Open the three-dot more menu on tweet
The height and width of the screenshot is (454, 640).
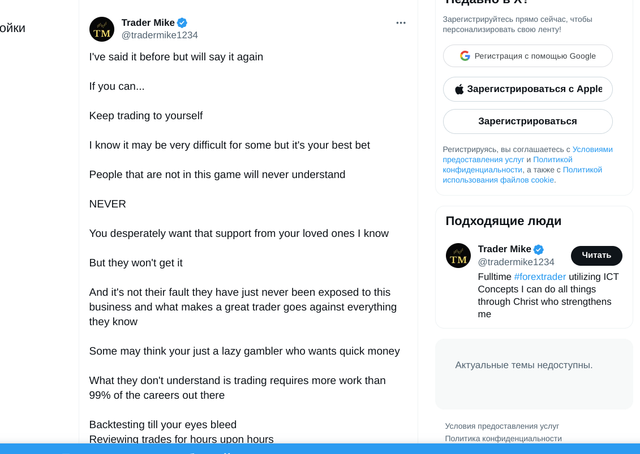[401, 23]
